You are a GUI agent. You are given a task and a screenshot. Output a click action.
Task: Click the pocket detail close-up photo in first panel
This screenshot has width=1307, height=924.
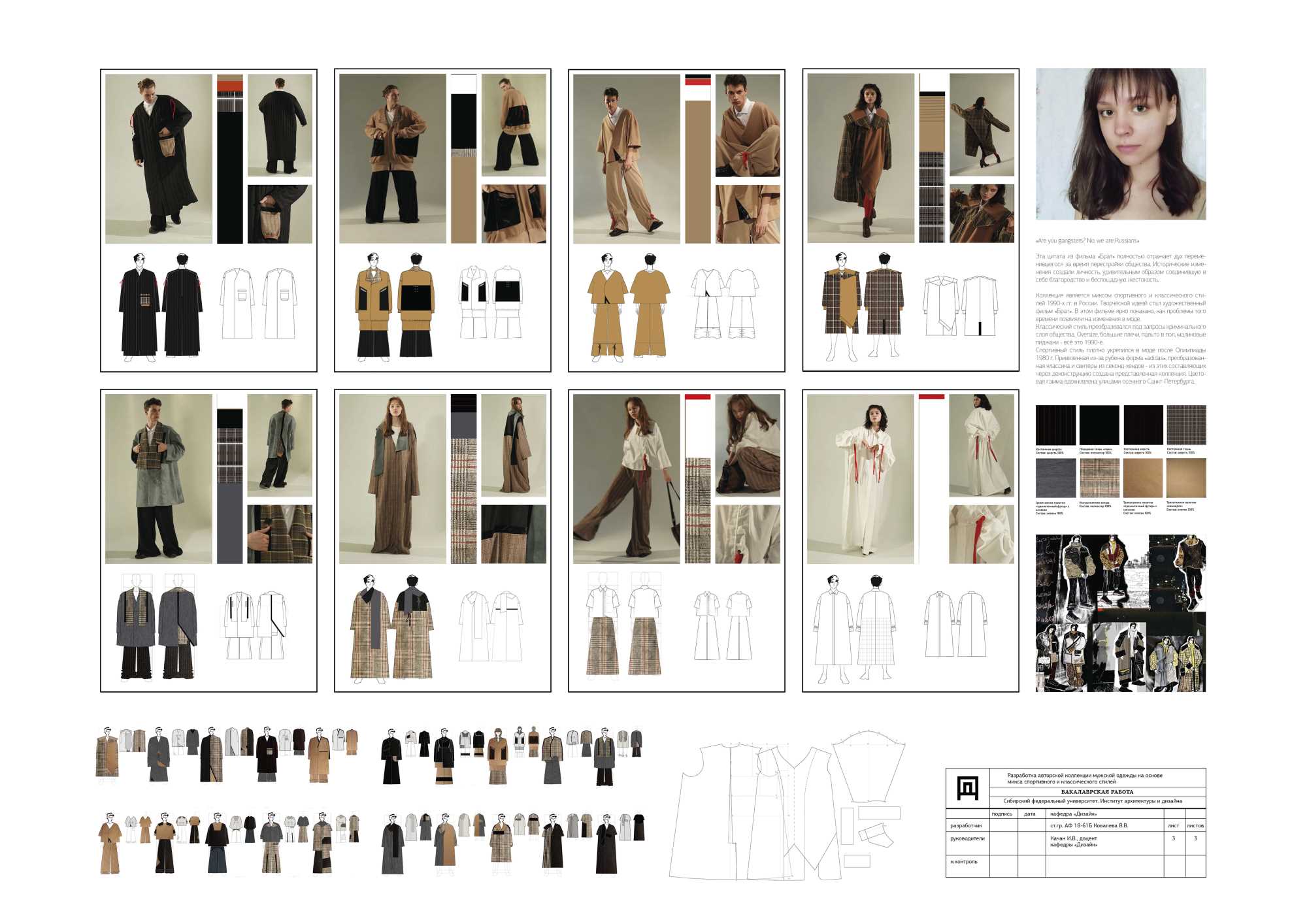(280, 214)
